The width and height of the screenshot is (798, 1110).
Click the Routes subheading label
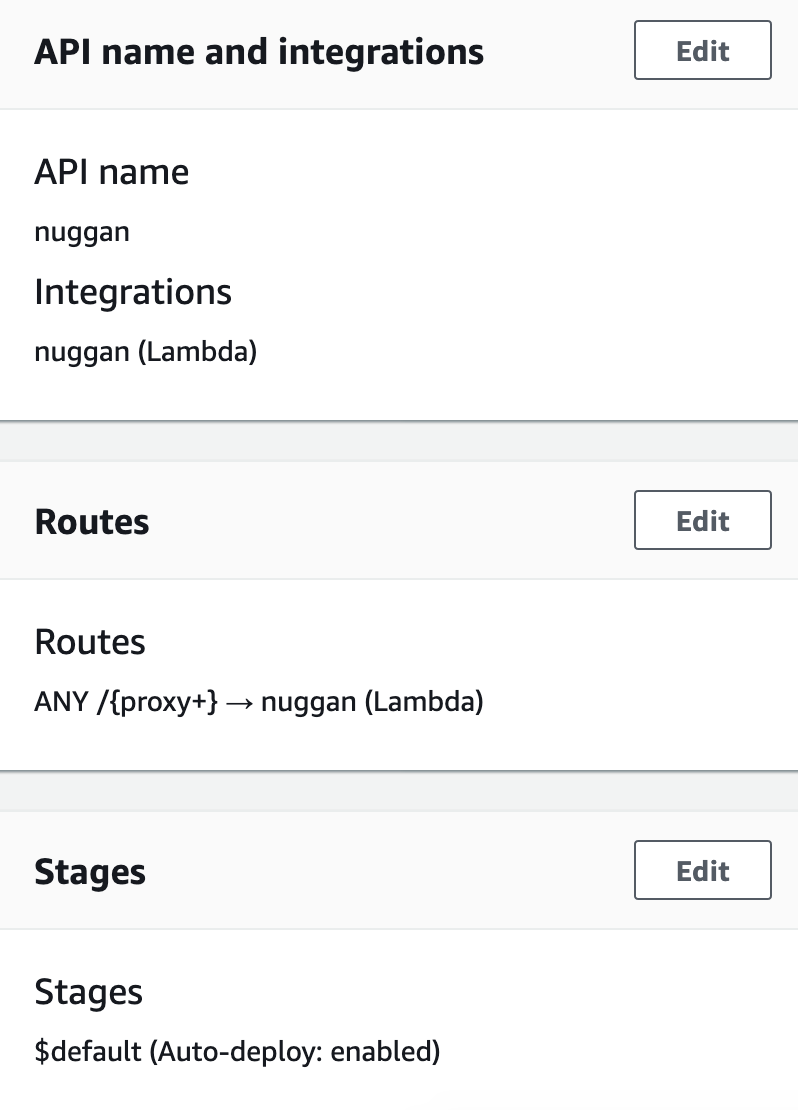pyautogui.click(x=89, y=641)
